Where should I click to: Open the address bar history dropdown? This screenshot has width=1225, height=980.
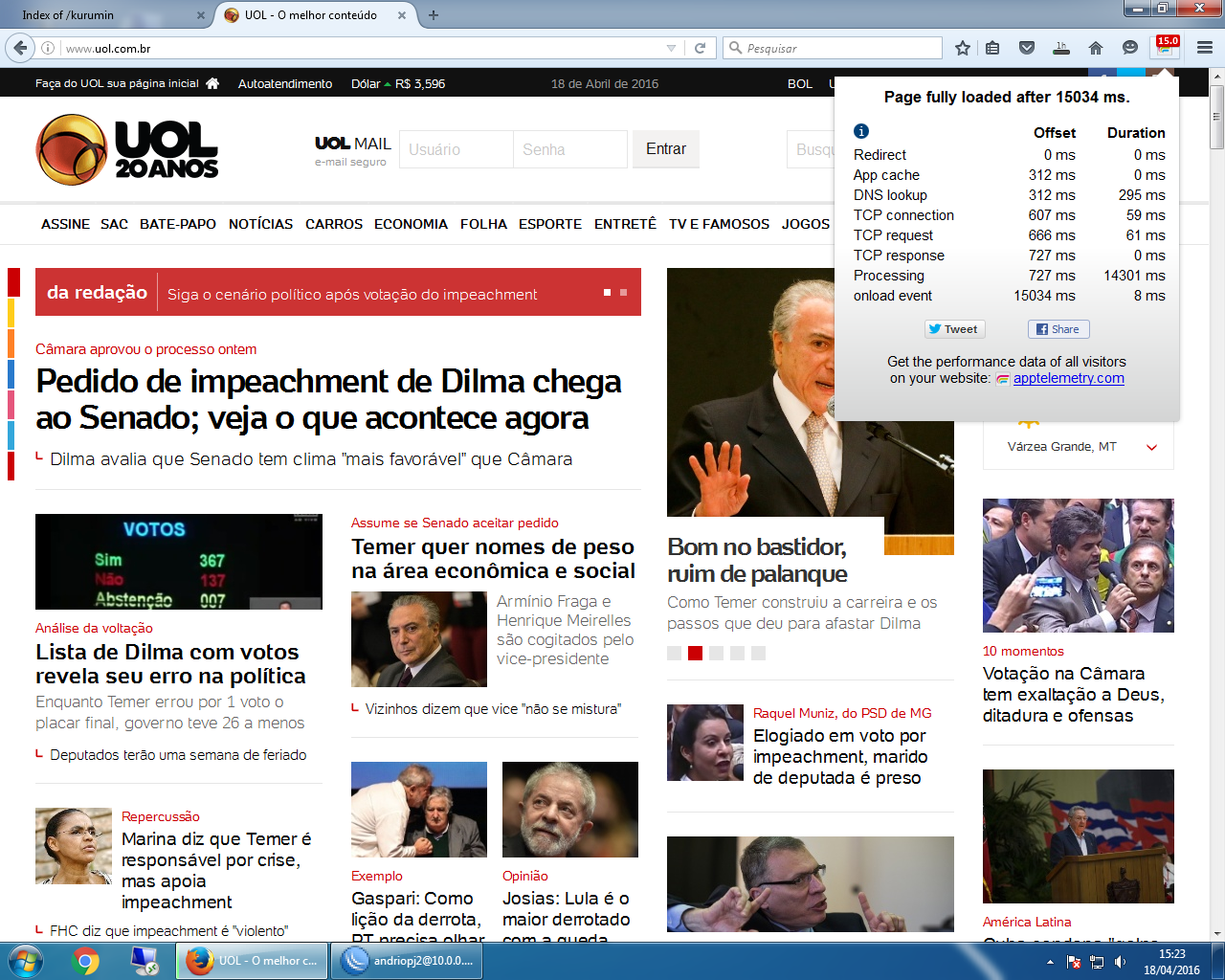click(x=671, y=48)
